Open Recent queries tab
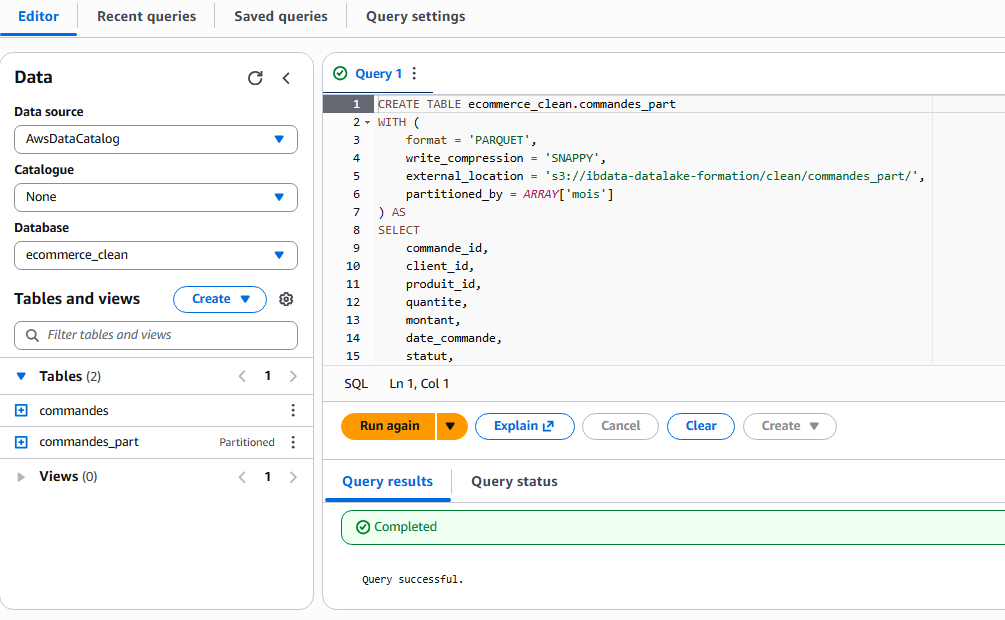This screenshot has height=620, width=1005. tap(146, 17)
